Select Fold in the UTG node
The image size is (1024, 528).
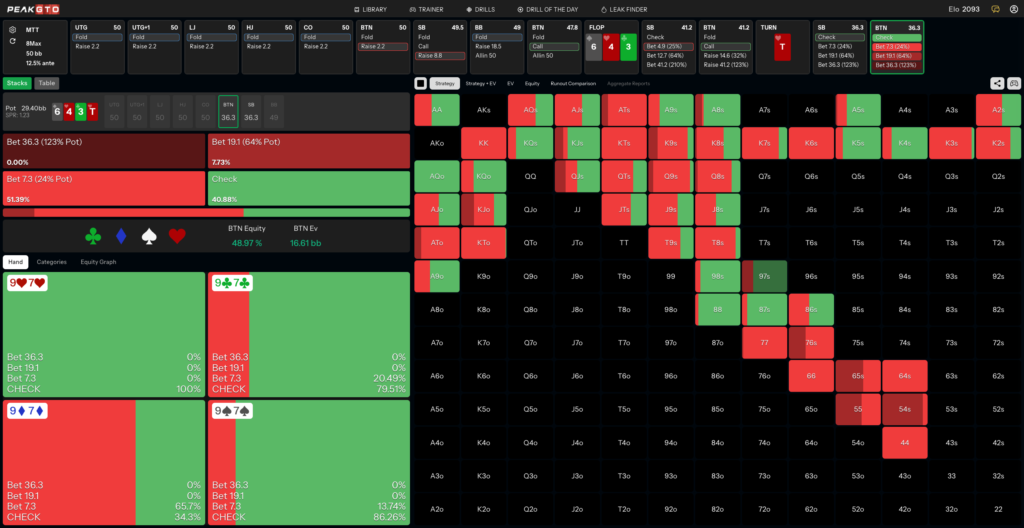[x=97, y=37]
